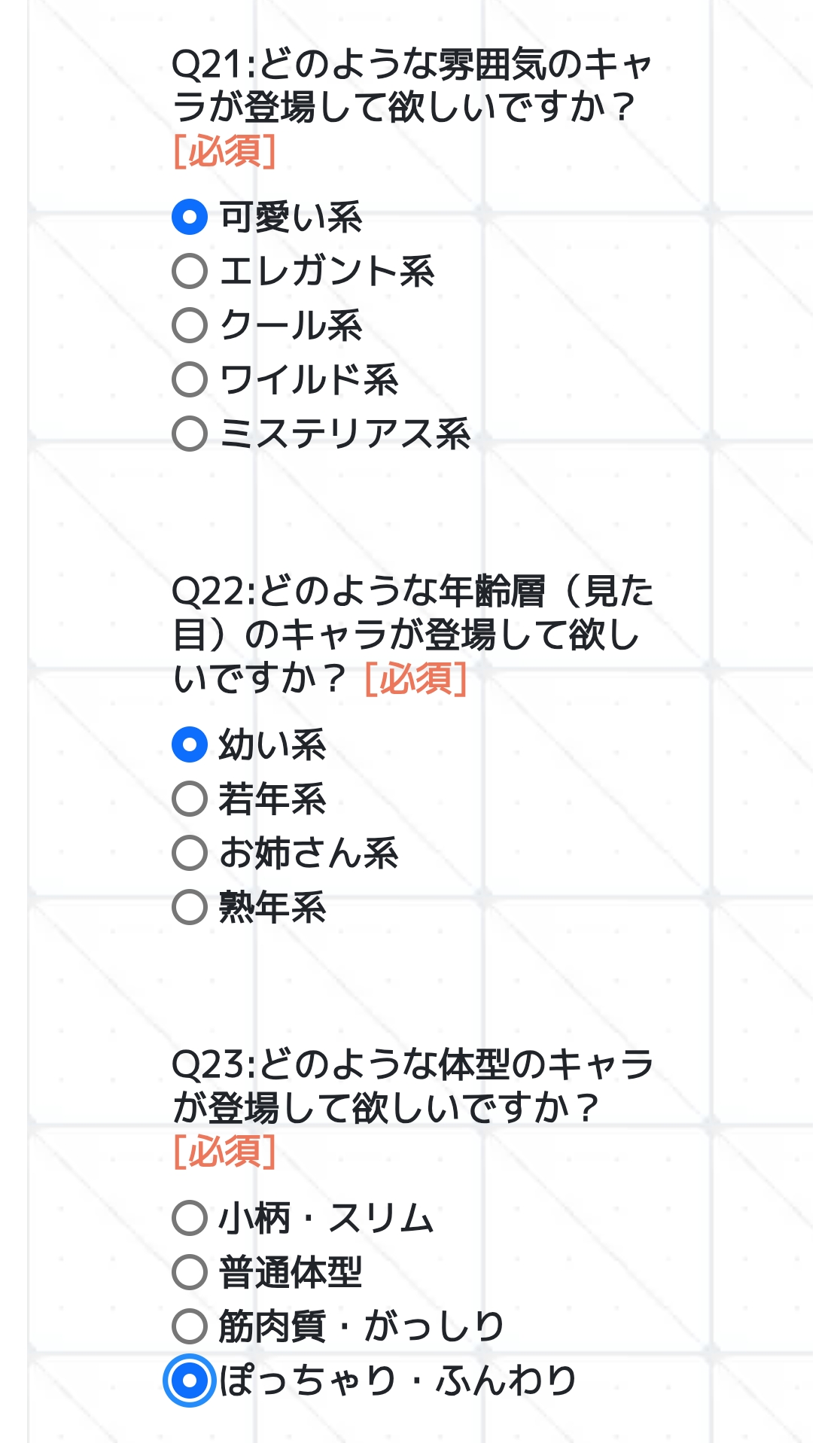The width and height of the screenshot is (840, 1443).
Task: Select the 幼い系 radio button
Action: click(x=190, y=744)
